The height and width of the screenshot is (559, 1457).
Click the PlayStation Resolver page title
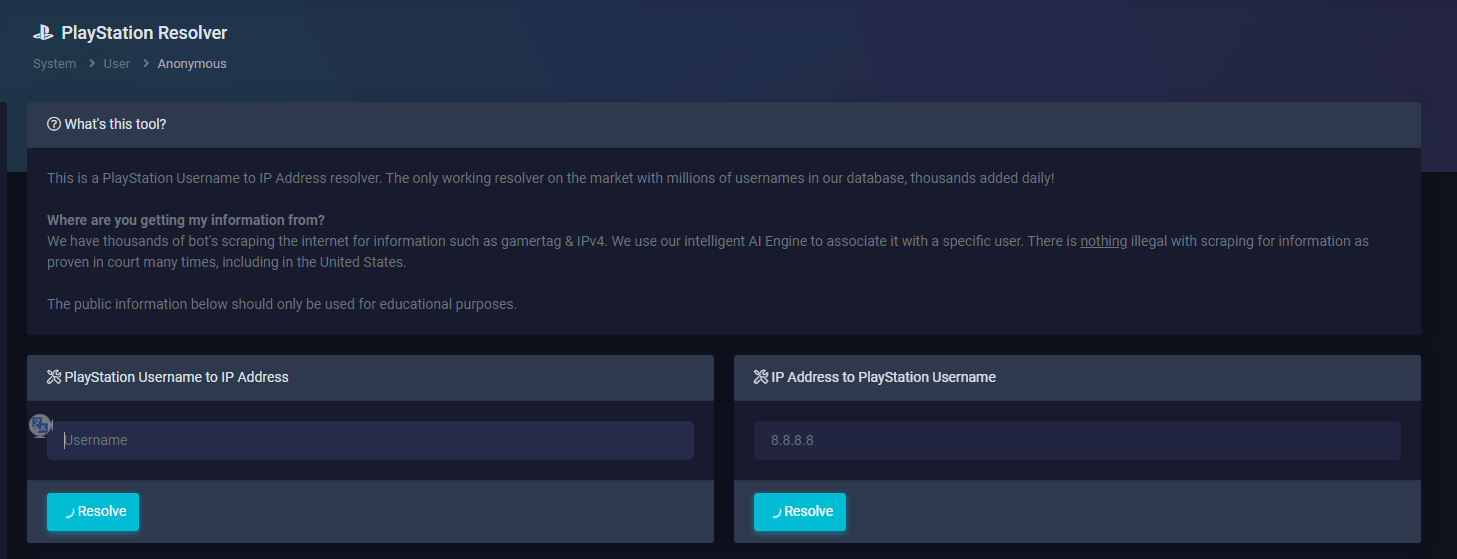[144, 33]
